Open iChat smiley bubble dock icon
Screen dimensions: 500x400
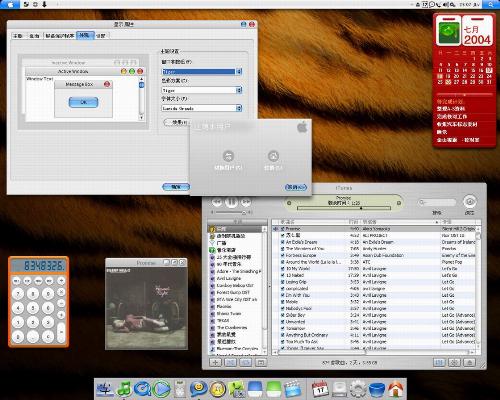(199, 389)
